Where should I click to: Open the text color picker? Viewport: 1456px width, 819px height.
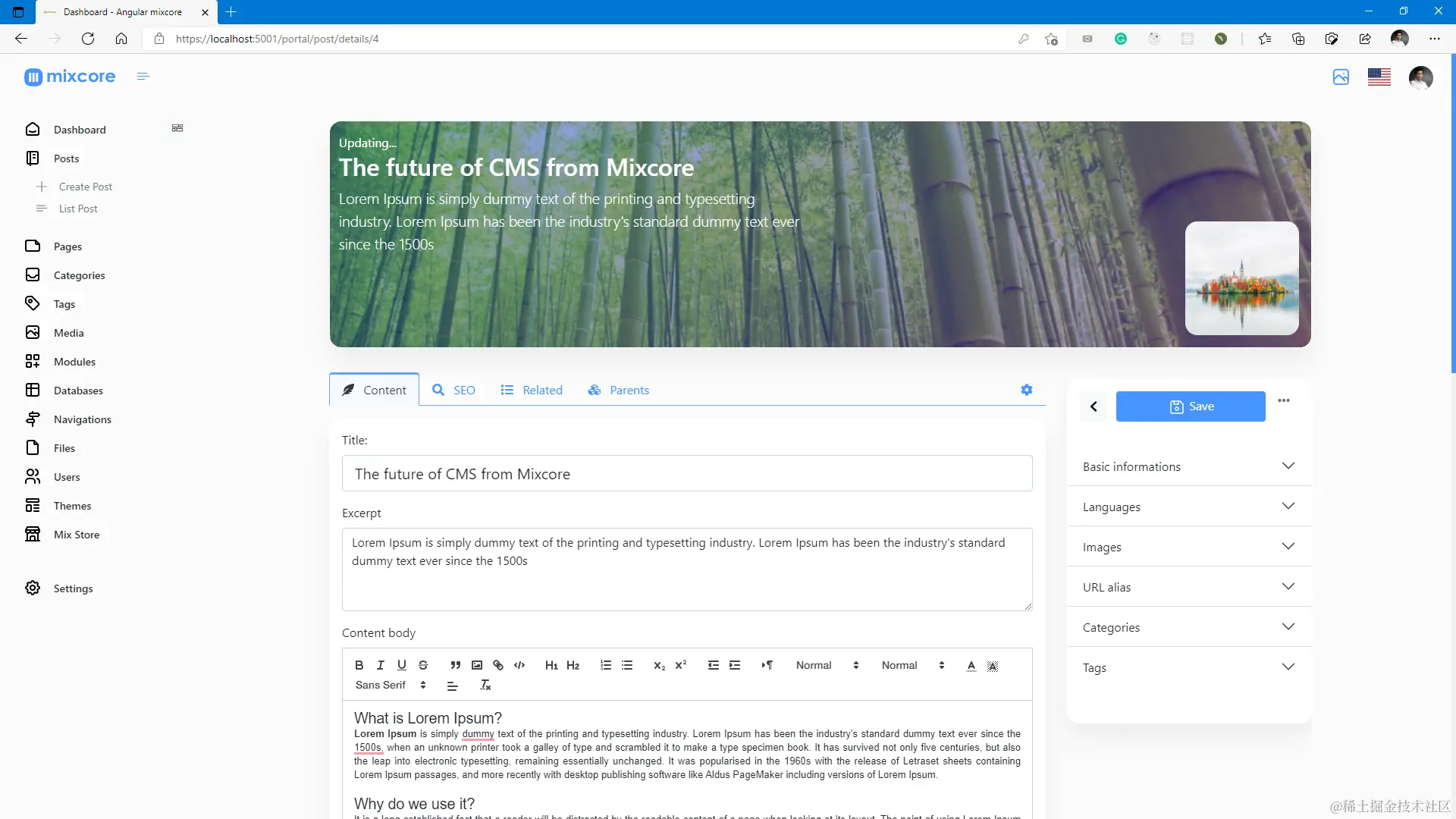(x=971, y=665)
